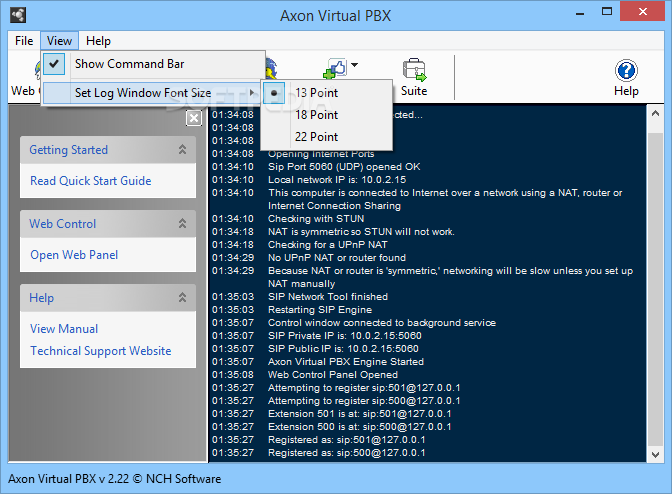Click log line 'Sip Port 5060 (UDP) opened OK'
This screenshot has width=672, height=494.
344,167
